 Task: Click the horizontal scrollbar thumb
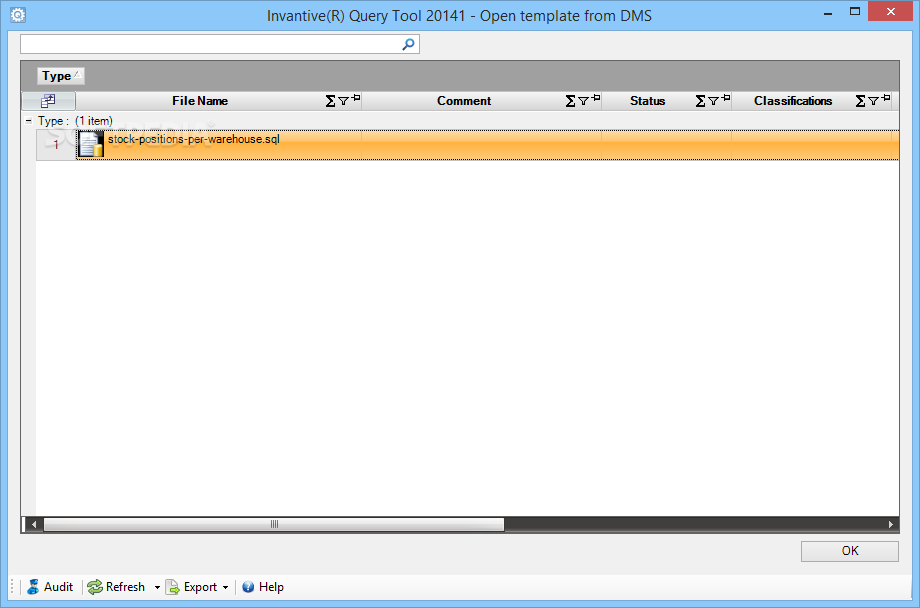click(274, 524)
